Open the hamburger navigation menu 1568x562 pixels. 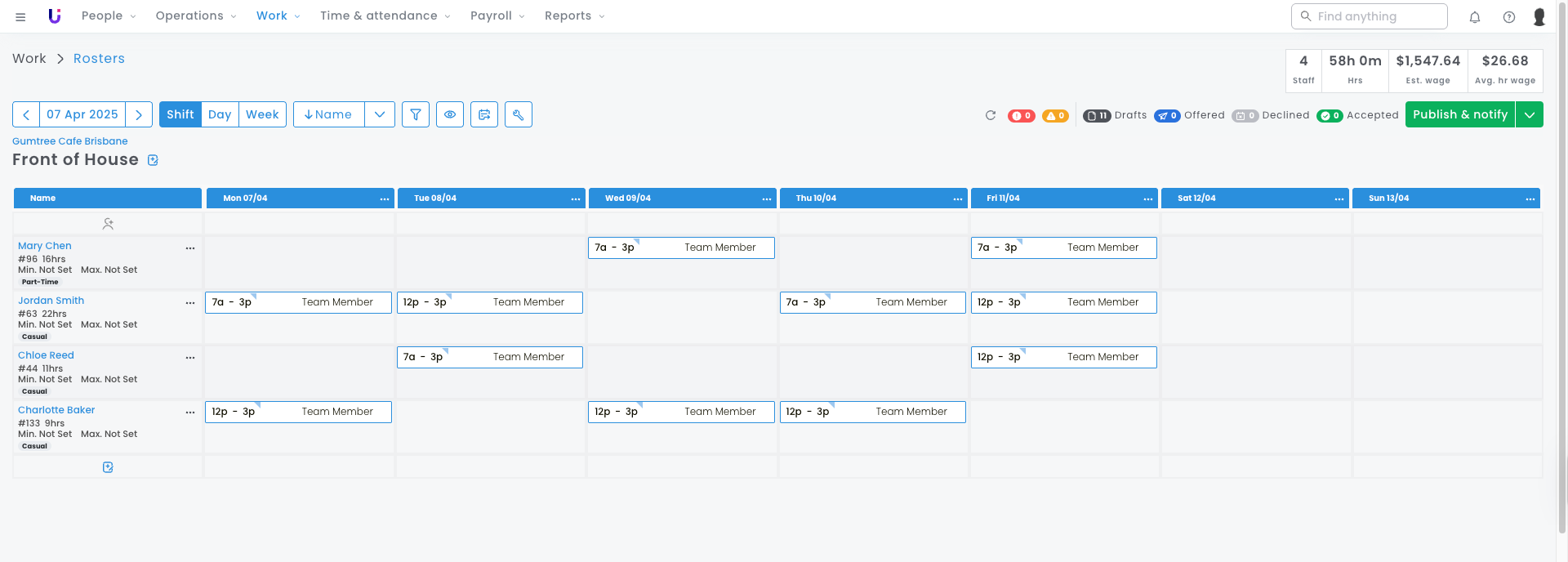[x=20, y=16]
